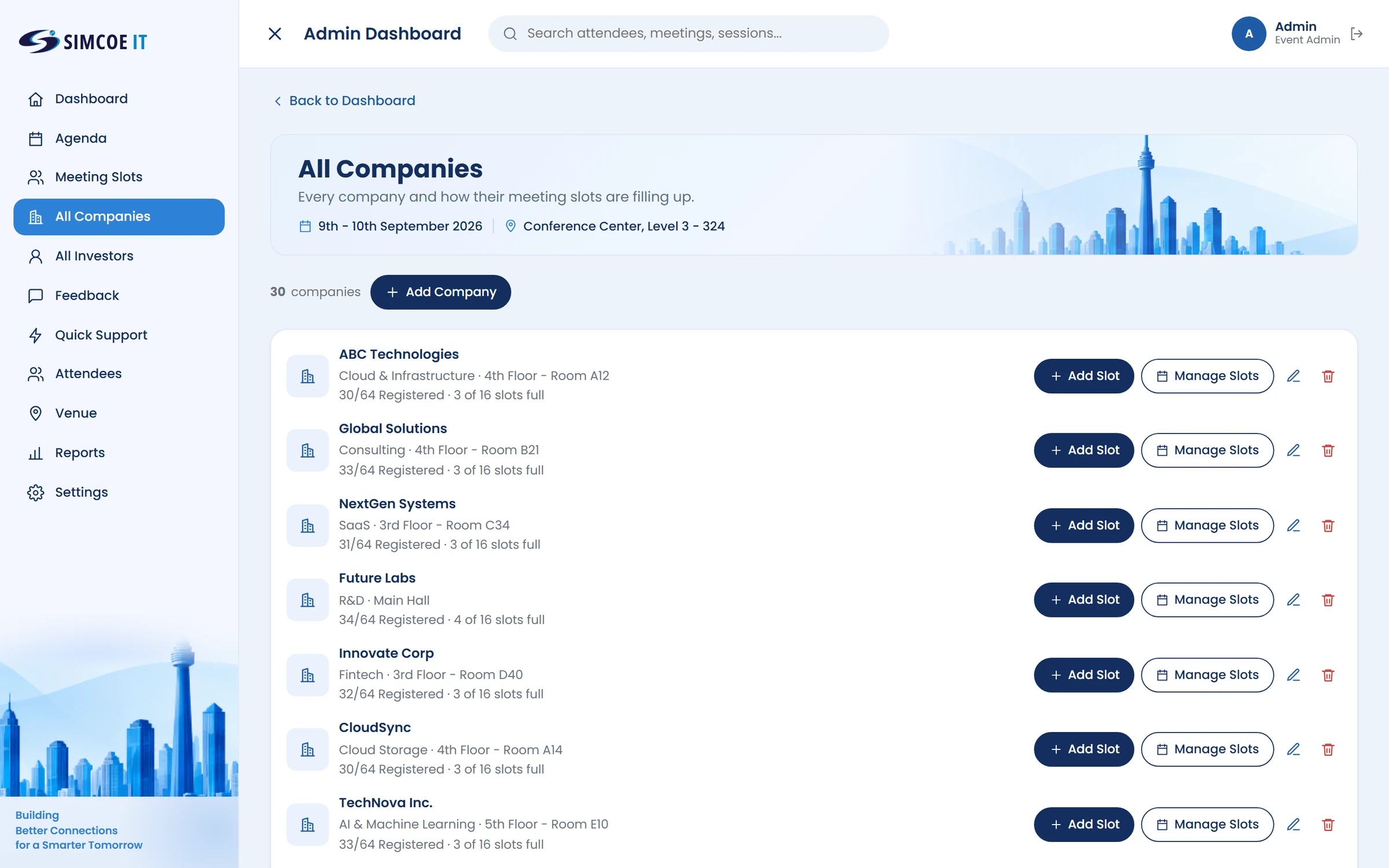The image size is (1389, 868).
Task: Click the trash icon for Future Labs
Action: pos(1328,599)
